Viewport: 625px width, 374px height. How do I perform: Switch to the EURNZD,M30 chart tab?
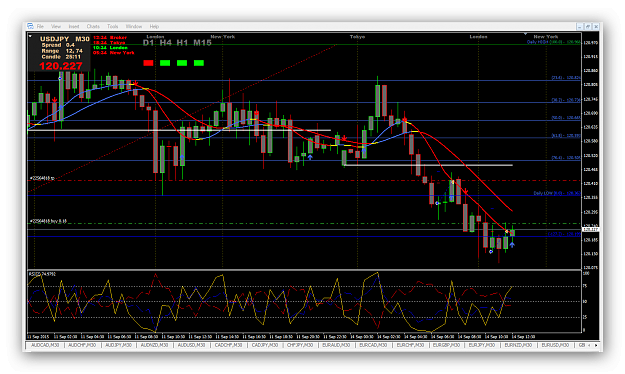[x=518, y=345]
